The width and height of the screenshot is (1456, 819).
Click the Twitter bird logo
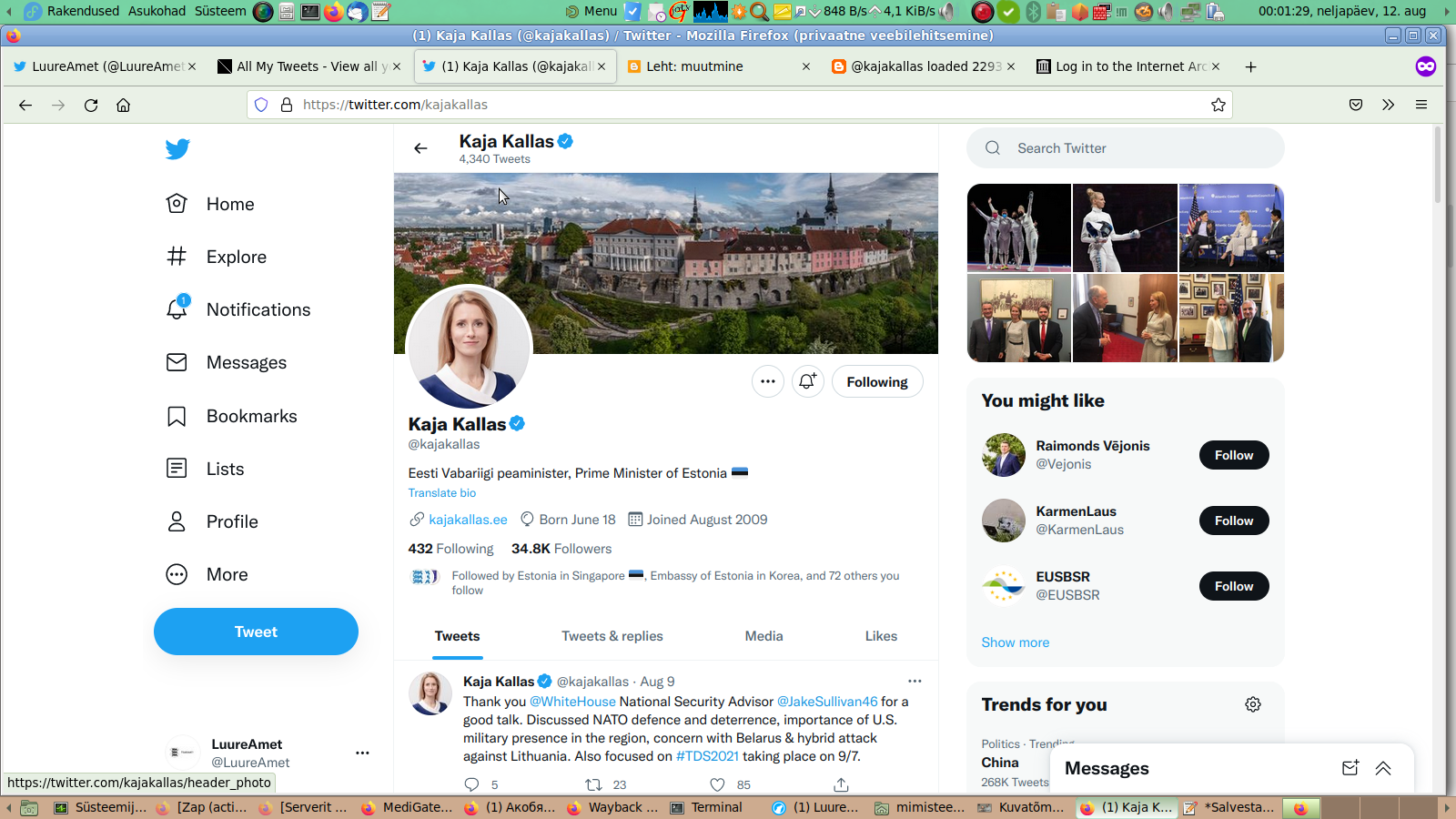[177, 149]
